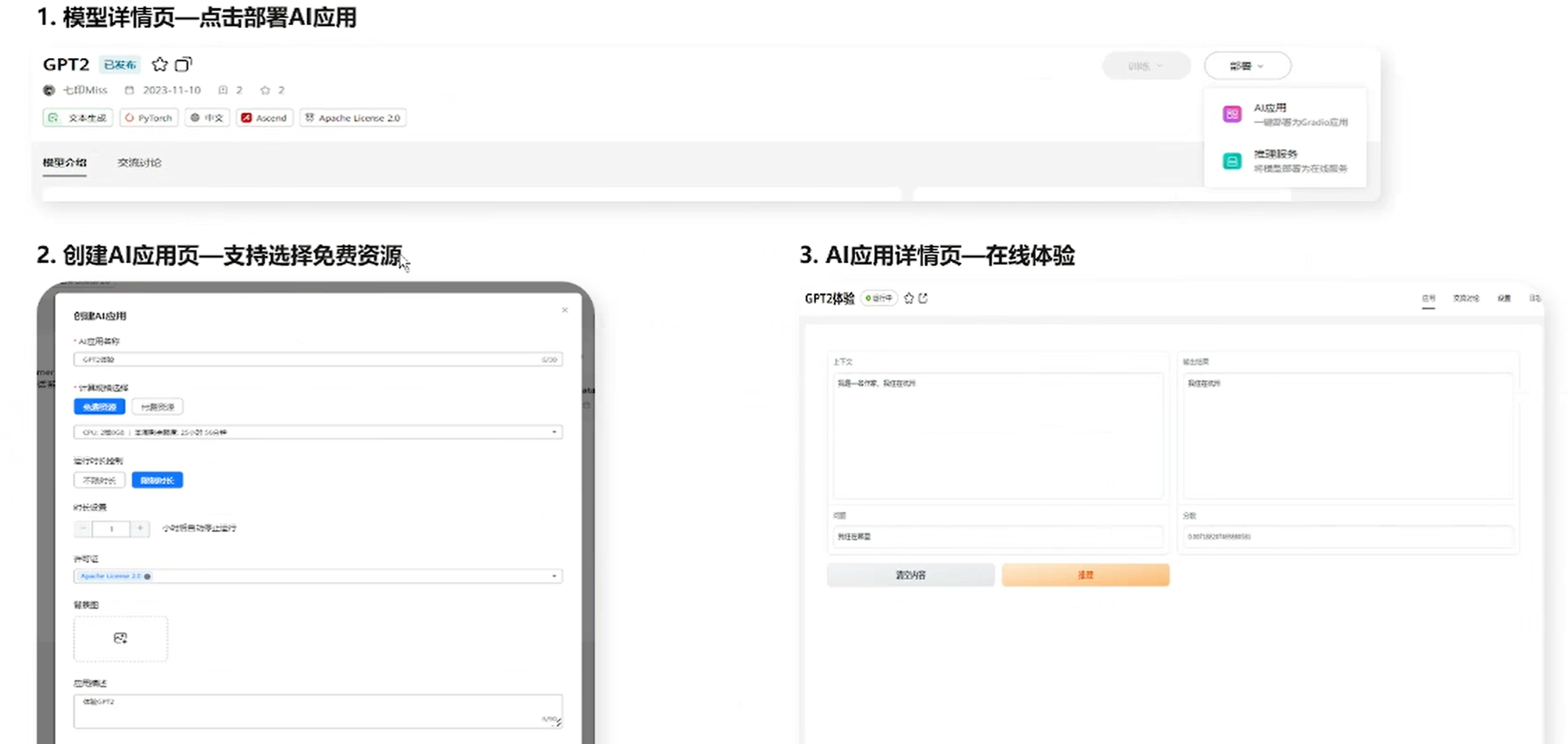
Task: Click the green 推理服务 icon in the deploy menu
Action: (x=1232, y=161)
